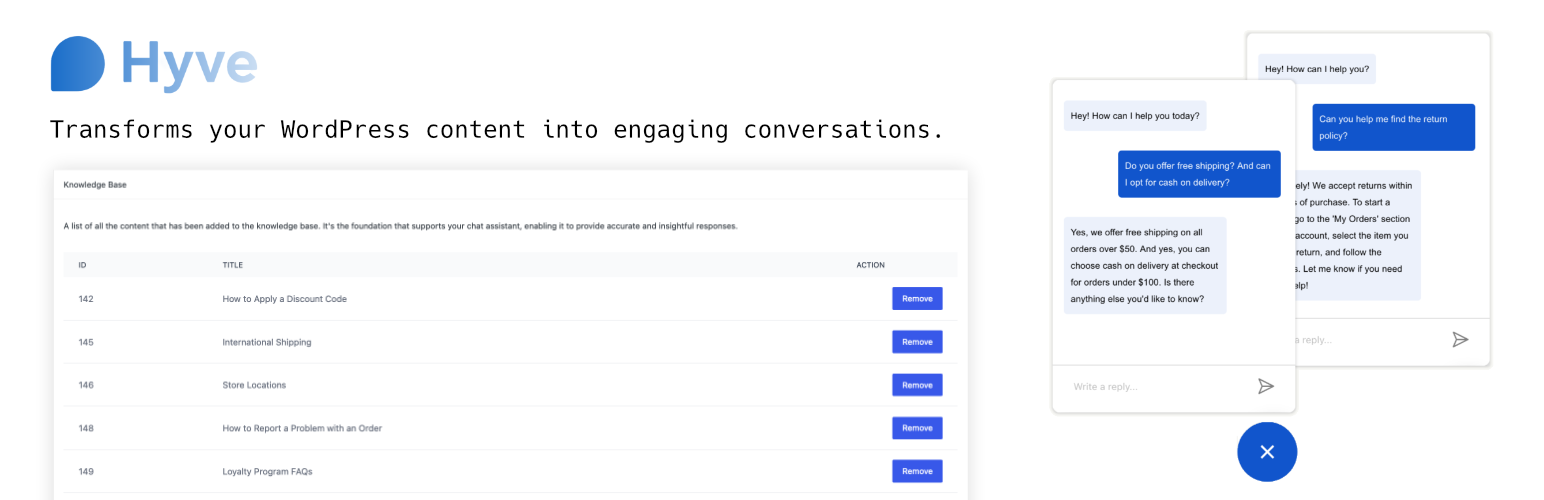Click the ACTION column header
1544x500 pixels.
(870, 265)
